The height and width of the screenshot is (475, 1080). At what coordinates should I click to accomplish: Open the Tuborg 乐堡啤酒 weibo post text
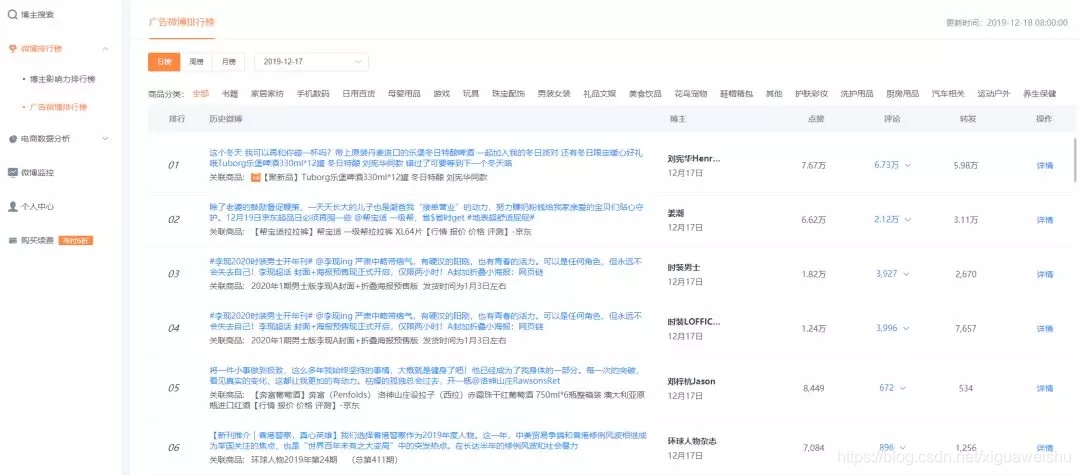tap(426, 158)
